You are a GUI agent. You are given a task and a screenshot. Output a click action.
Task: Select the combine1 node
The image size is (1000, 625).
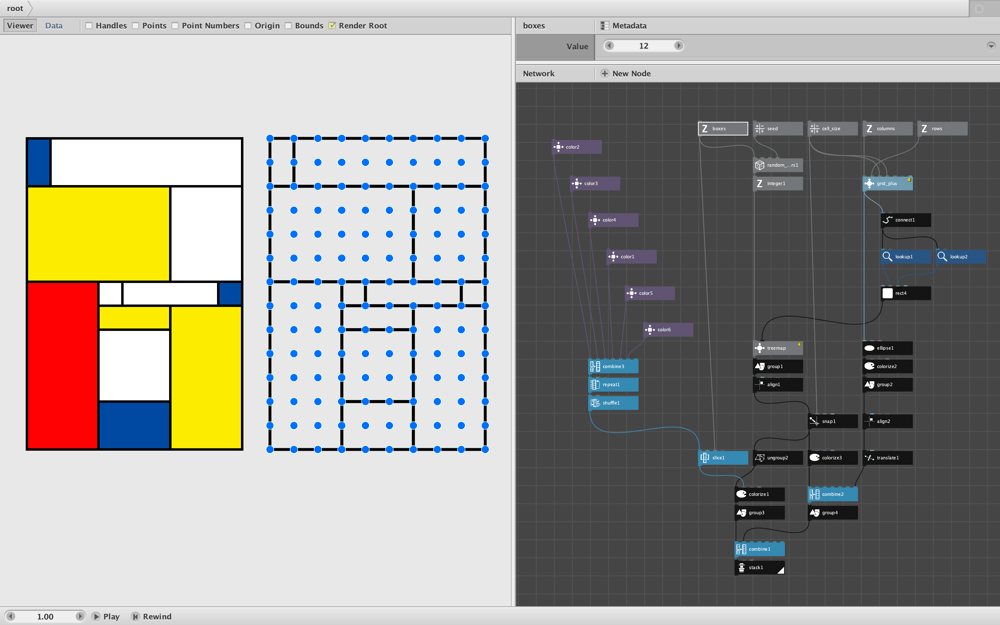pos(759,549)
